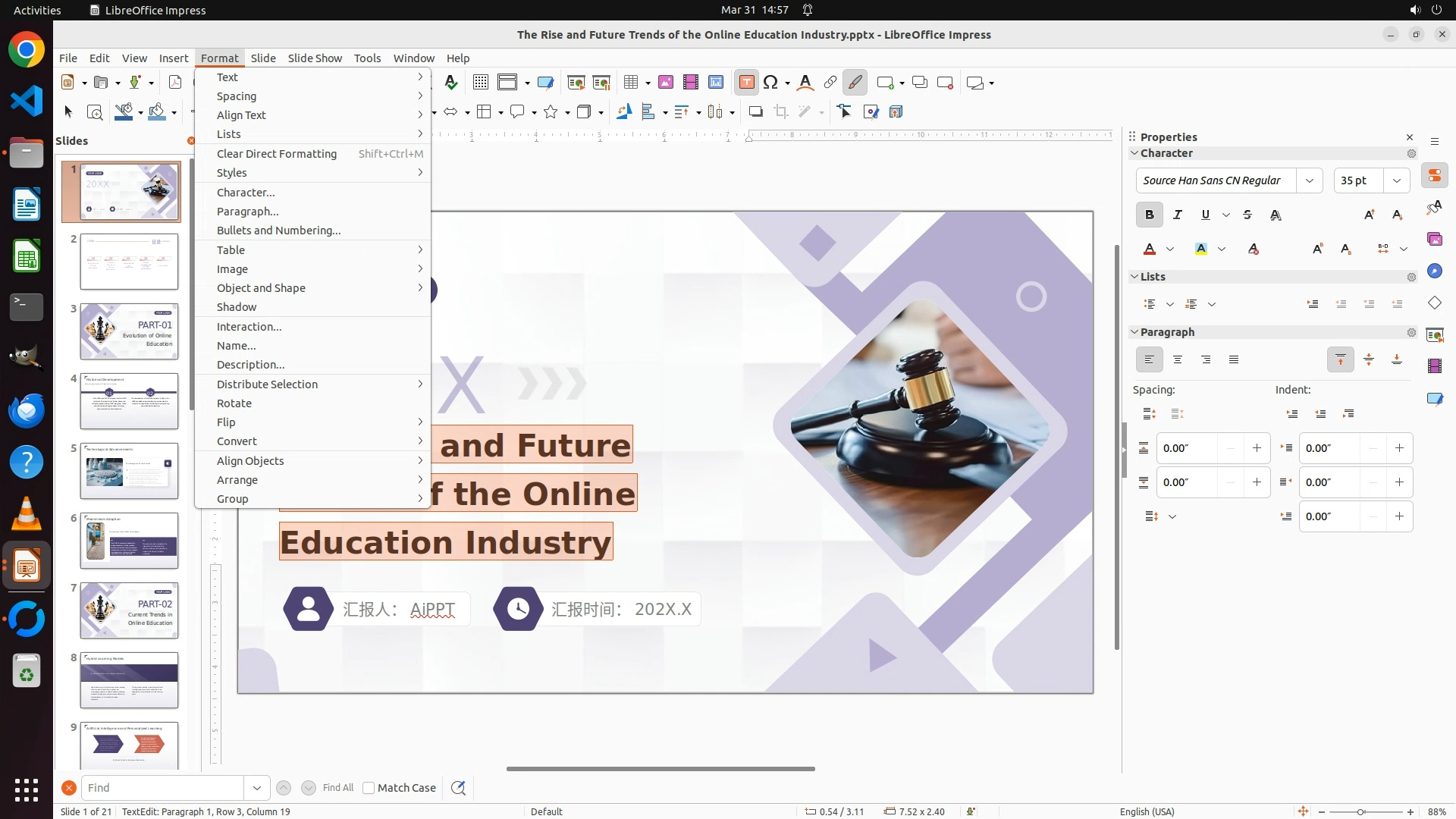The image size is (1456, 819).
Task: Open the Character... dialog from Format menu
Action: coord(246,193)
